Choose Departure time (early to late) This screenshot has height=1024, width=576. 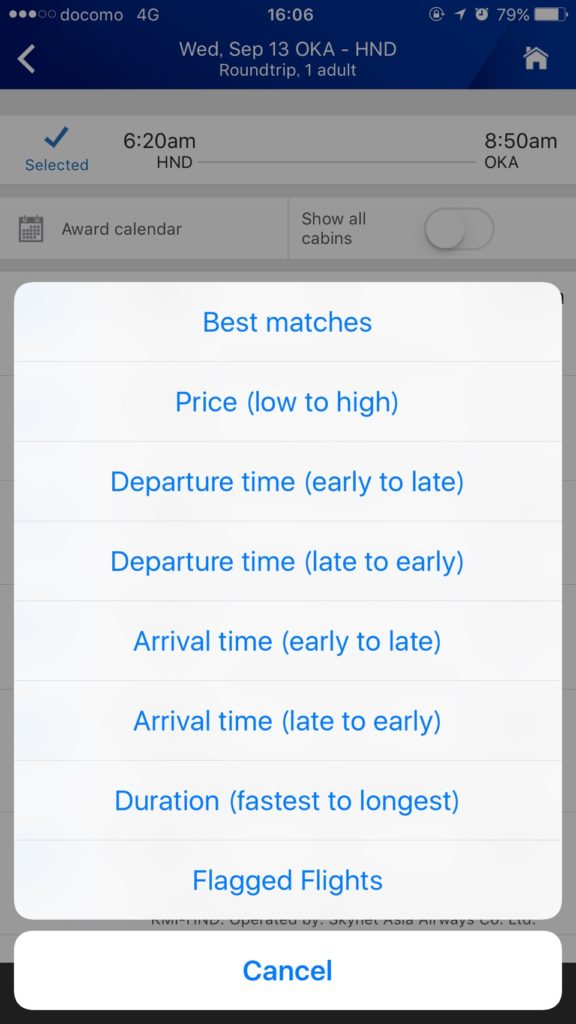[x=287, y=482]
